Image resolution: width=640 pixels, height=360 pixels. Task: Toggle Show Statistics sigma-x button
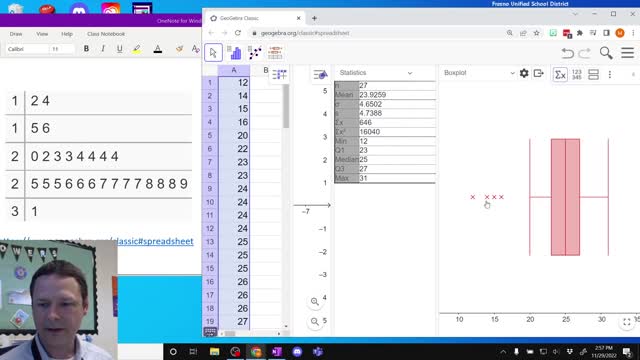pos(560,74)
